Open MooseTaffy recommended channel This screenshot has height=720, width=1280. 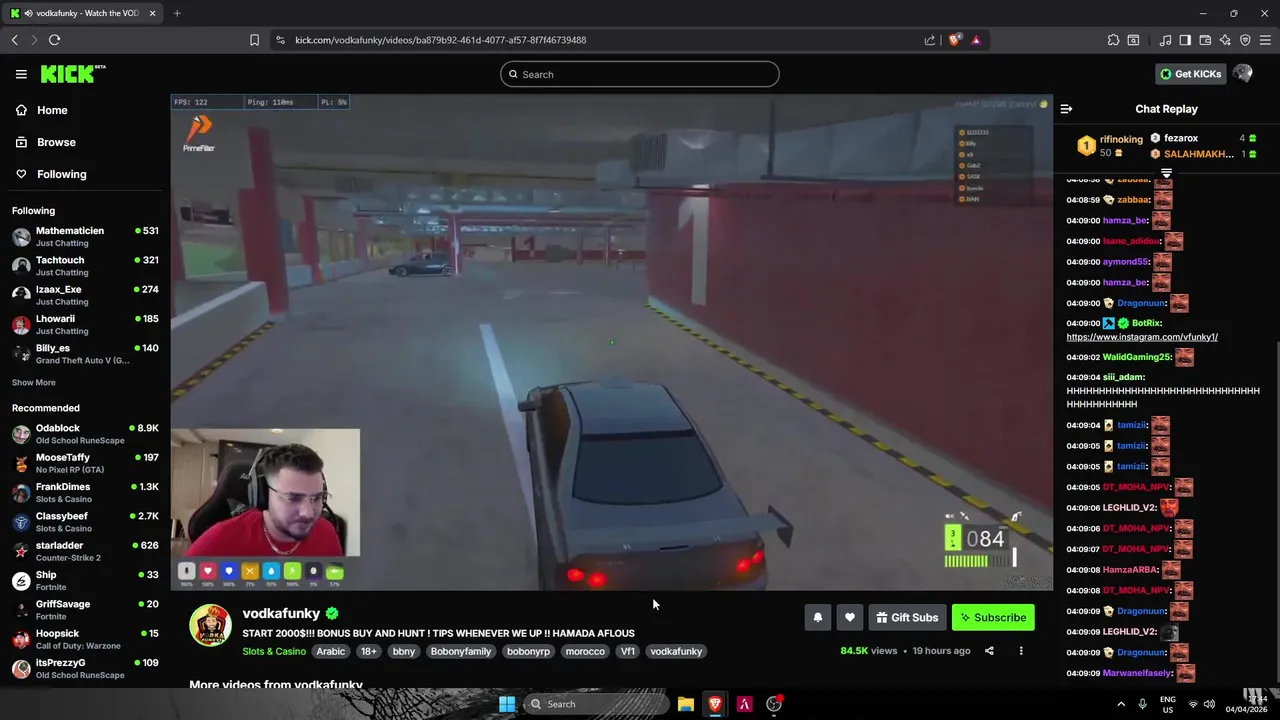click(85, 463)
